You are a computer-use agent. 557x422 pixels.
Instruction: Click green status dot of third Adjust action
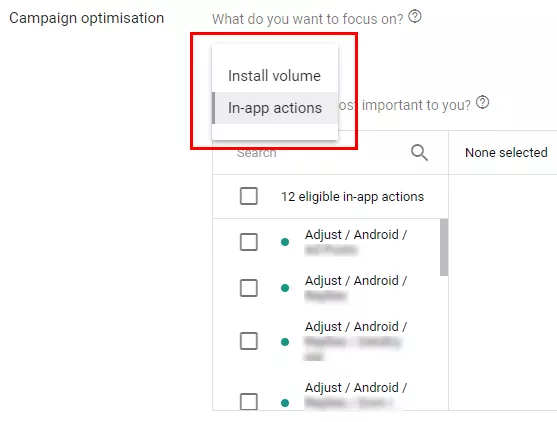(x=285, y=342)
